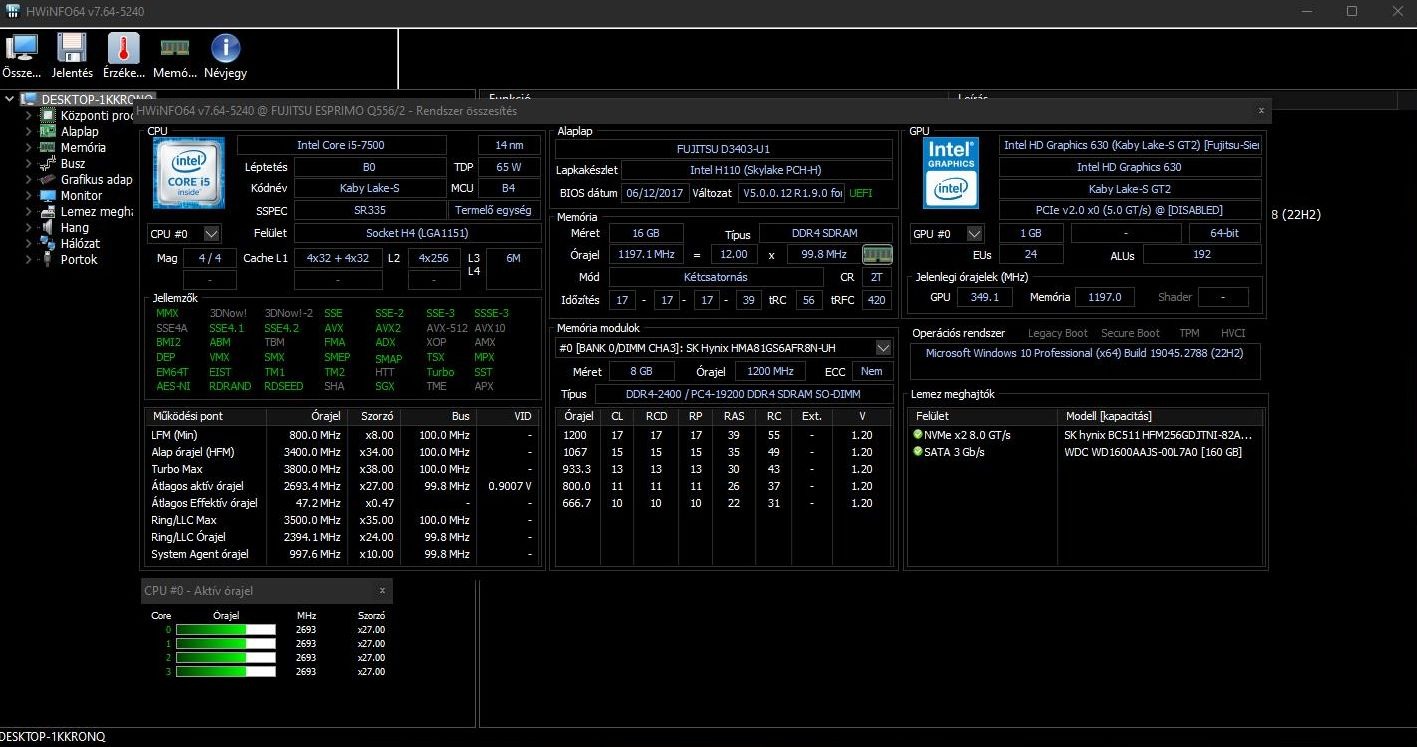
Task: Click Ring/LLC Max row
Action: click(x=342, y=520)
